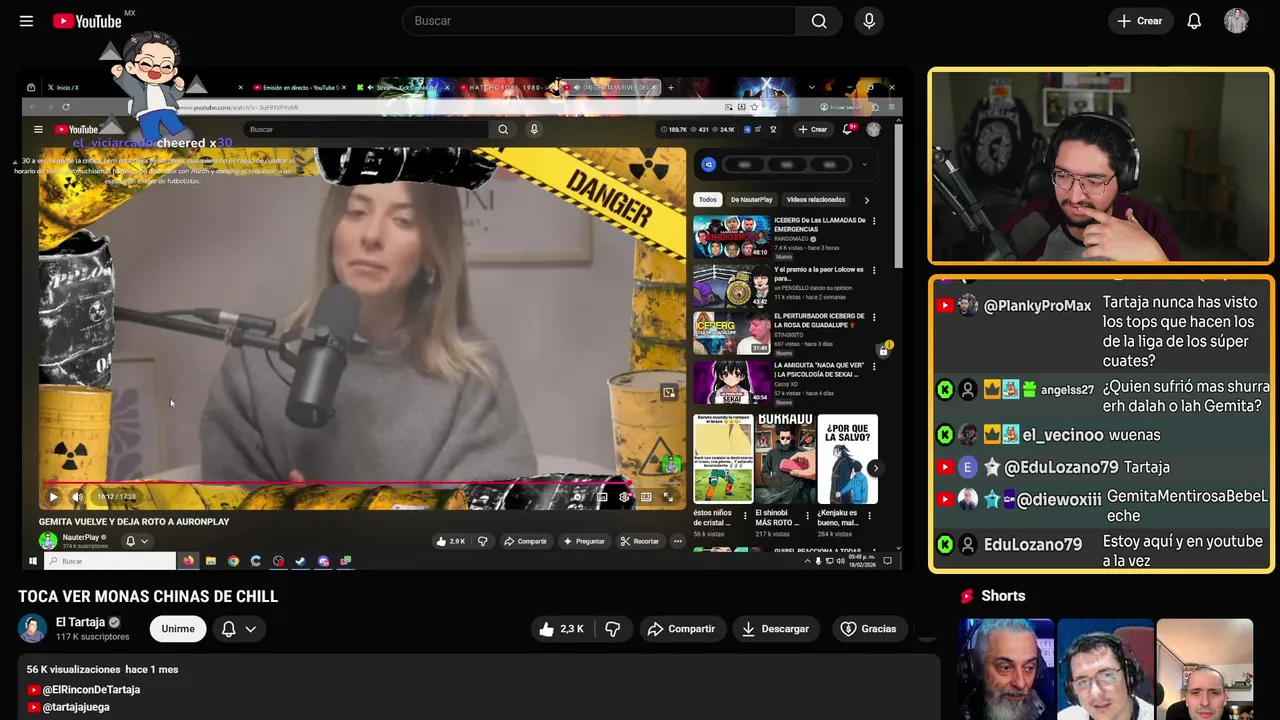Like the video showing 2,3 K likes
The image size is (1280, 720).
pos(561,629)
